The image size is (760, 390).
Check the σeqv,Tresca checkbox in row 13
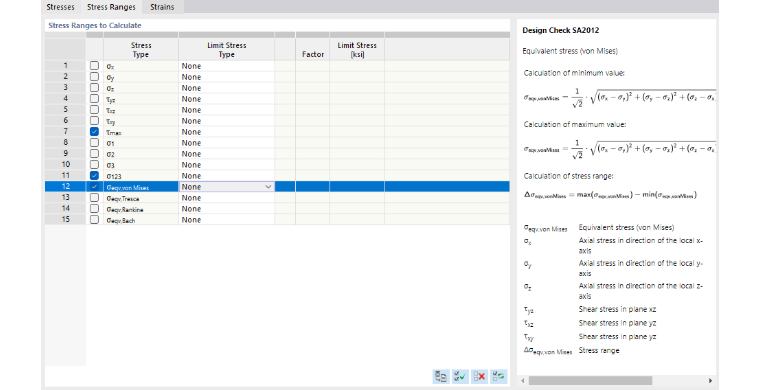pyautogui.click(x=94, y=198)
